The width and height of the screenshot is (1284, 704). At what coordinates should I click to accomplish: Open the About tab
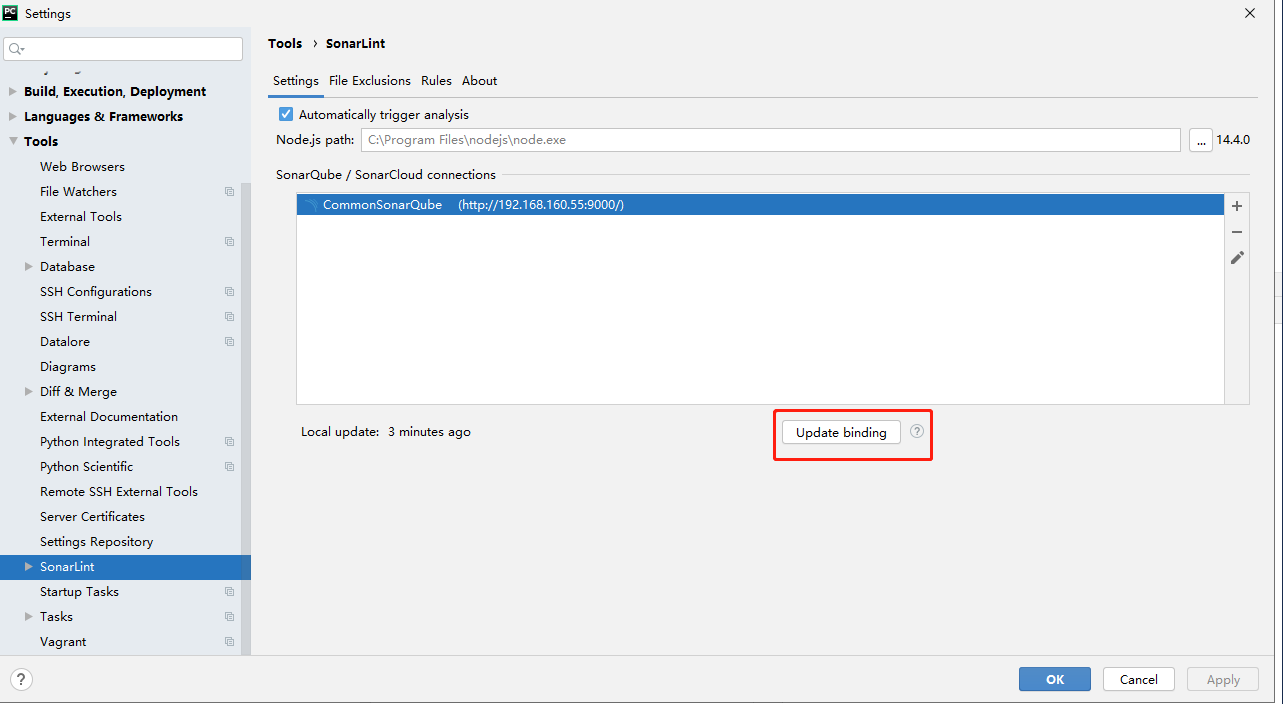coord(480,81)
